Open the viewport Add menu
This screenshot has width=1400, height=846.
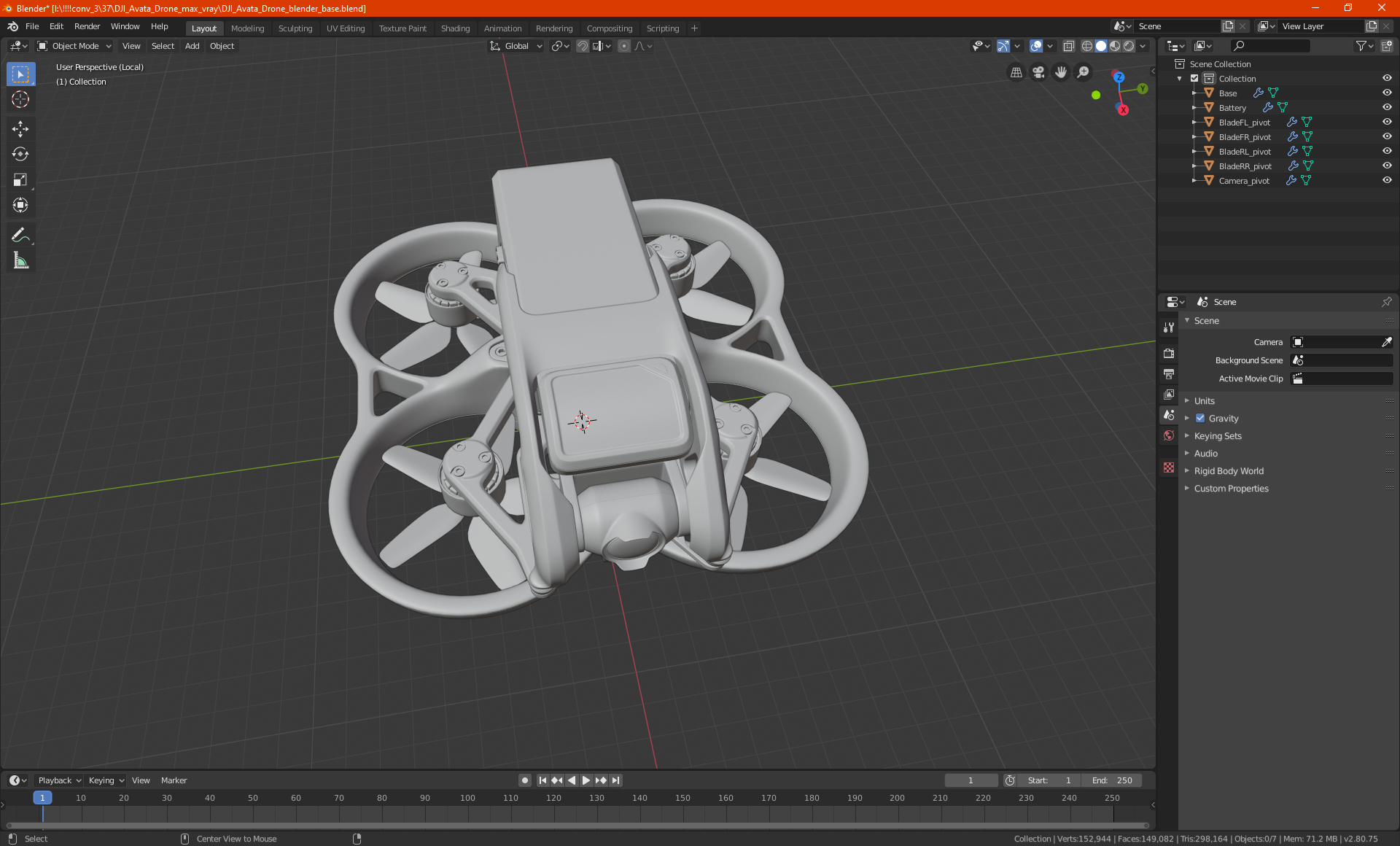192,46
